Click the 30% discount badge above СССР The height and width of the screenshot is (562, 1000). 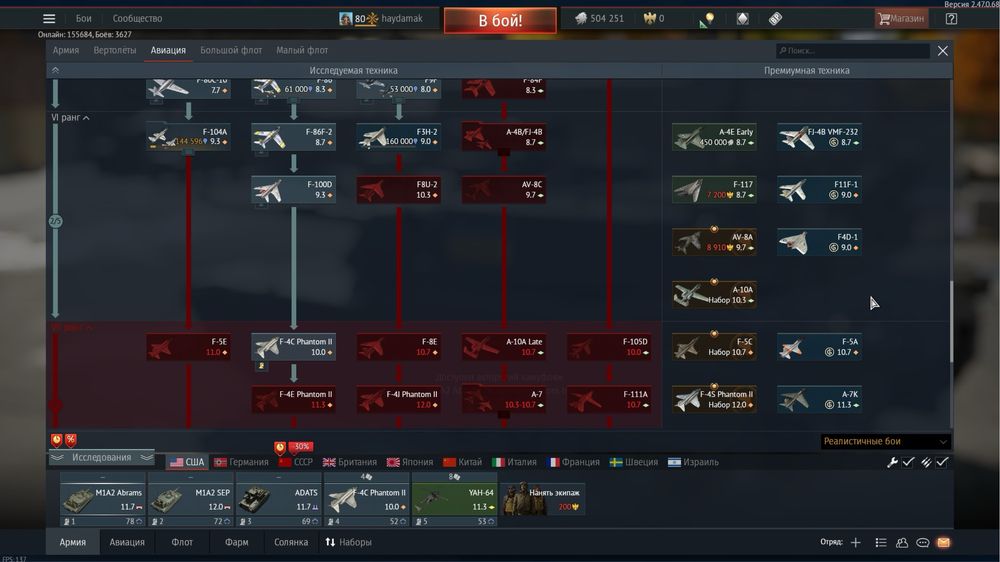coord(301,447)
